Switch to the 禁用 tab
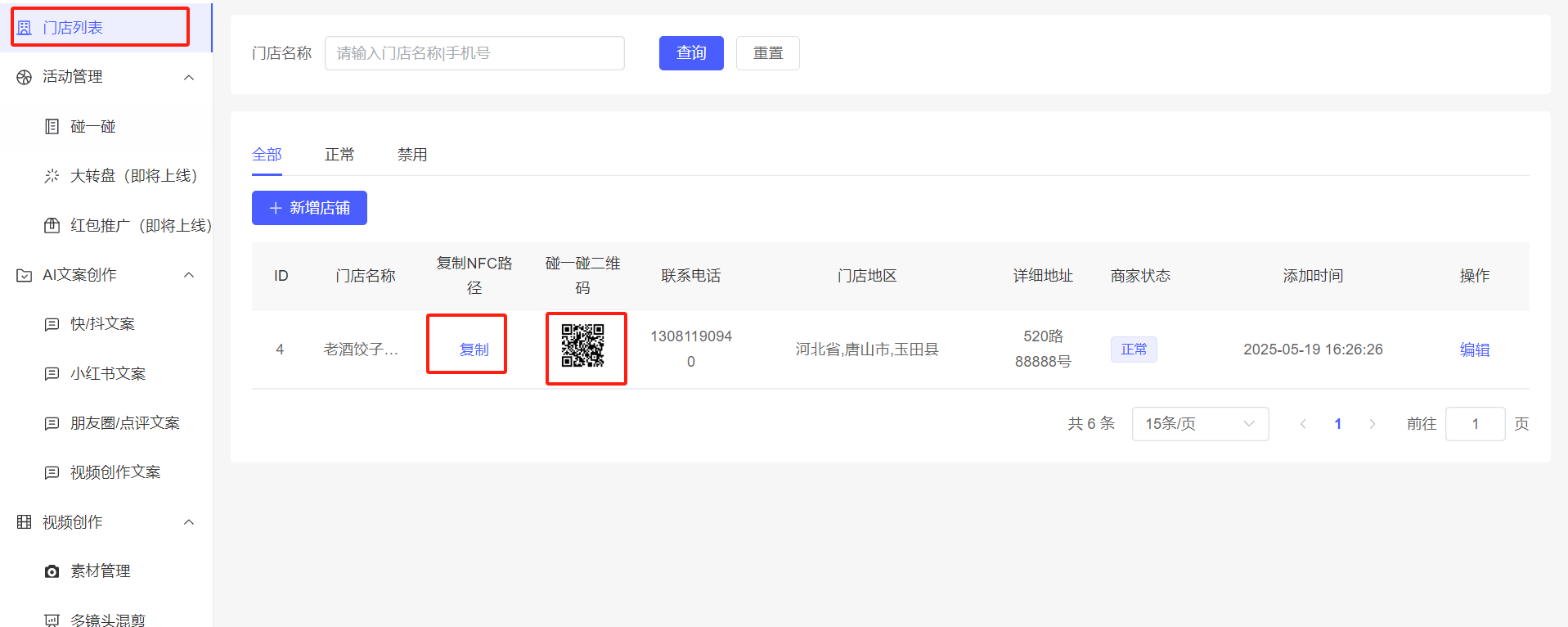 click(412, 155)
